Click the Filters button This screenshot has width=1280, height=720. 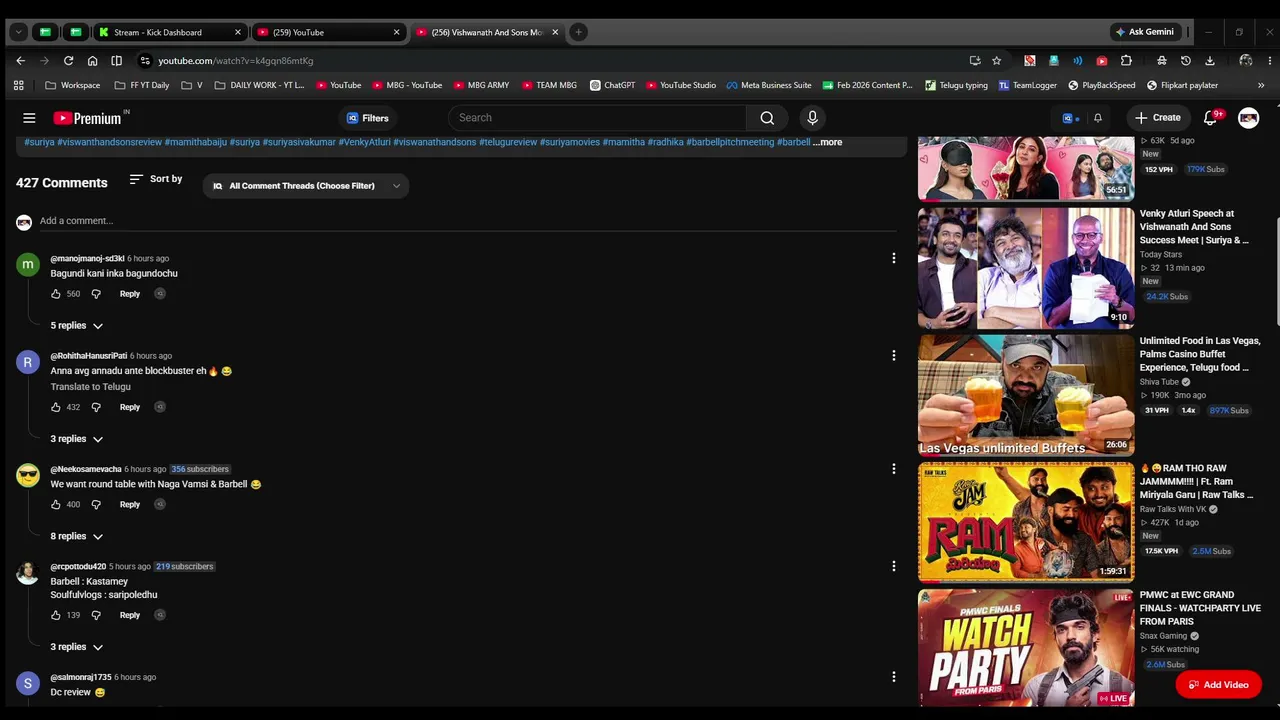coord(367,118)
